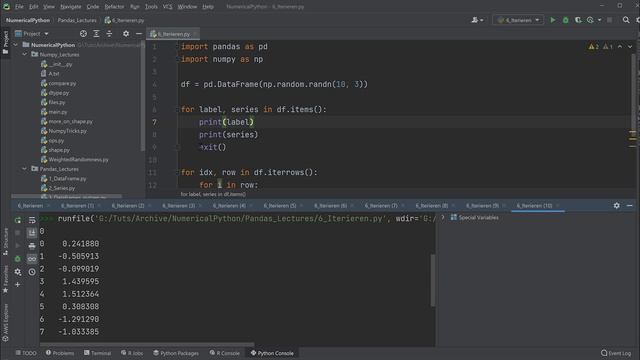Open WeightedRandomness.py in project tree
The height and width of the screenshot is (360, 640).
pos(78,160)
